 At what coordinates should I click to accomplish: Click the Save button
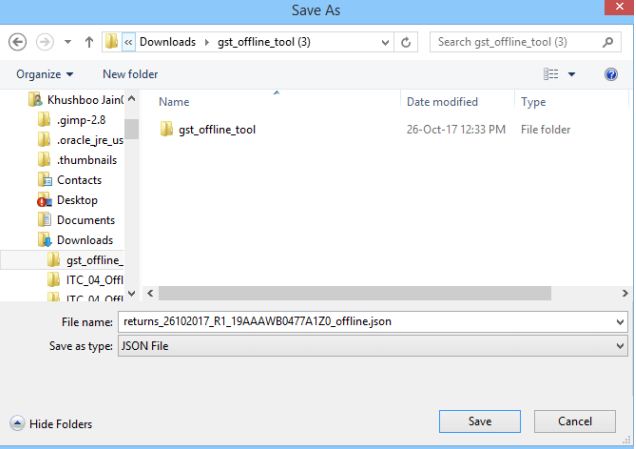coord(480,421)
